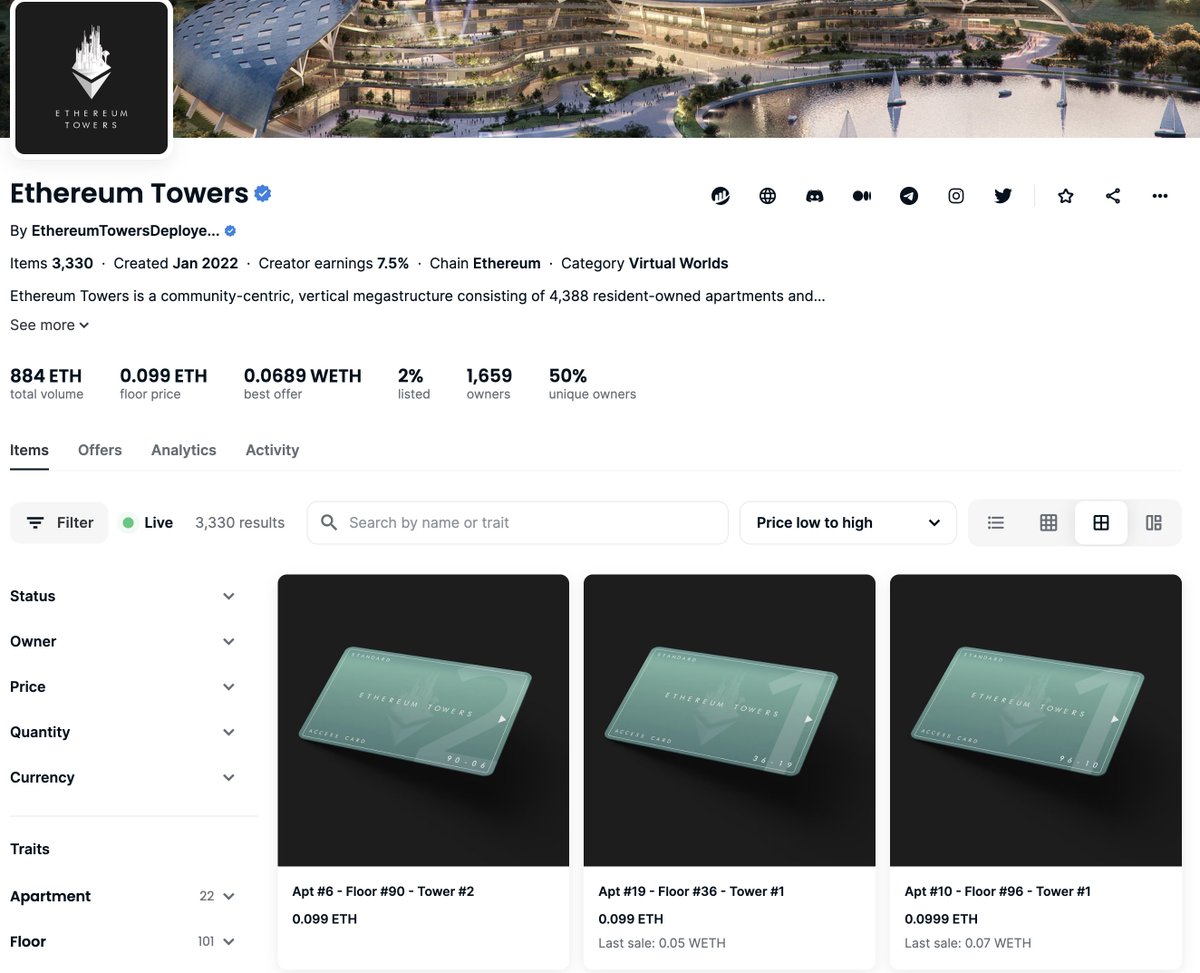The width and height of the screenshot is (1200, 973).
Task: Click the 0.099 ETH floor price stat
Action: point(163,384)
